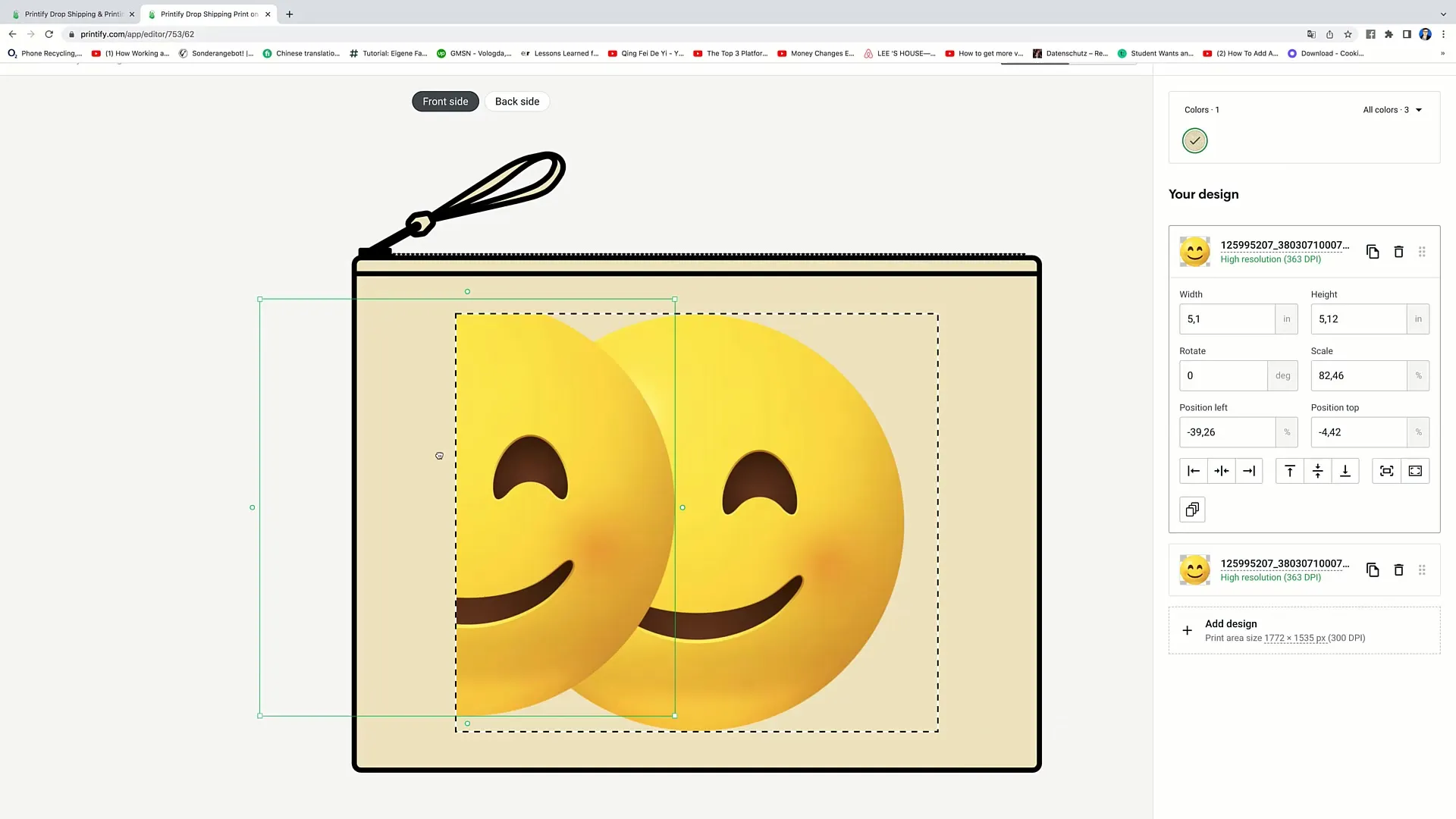This screenshot has height=819, width=1456.
Task: Reload the browser page
Action: point(49,34)
